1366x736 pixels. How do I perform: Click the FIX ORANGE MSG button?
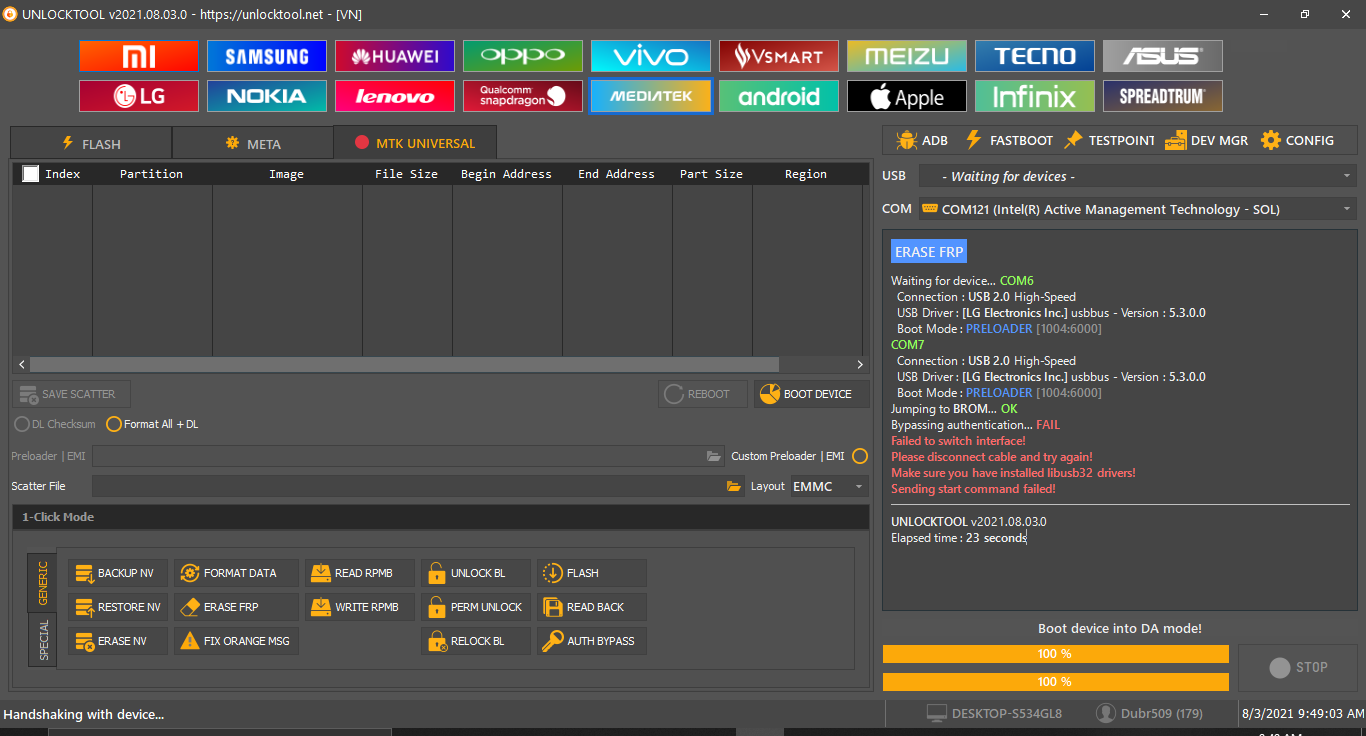click(x=236, y=641)
